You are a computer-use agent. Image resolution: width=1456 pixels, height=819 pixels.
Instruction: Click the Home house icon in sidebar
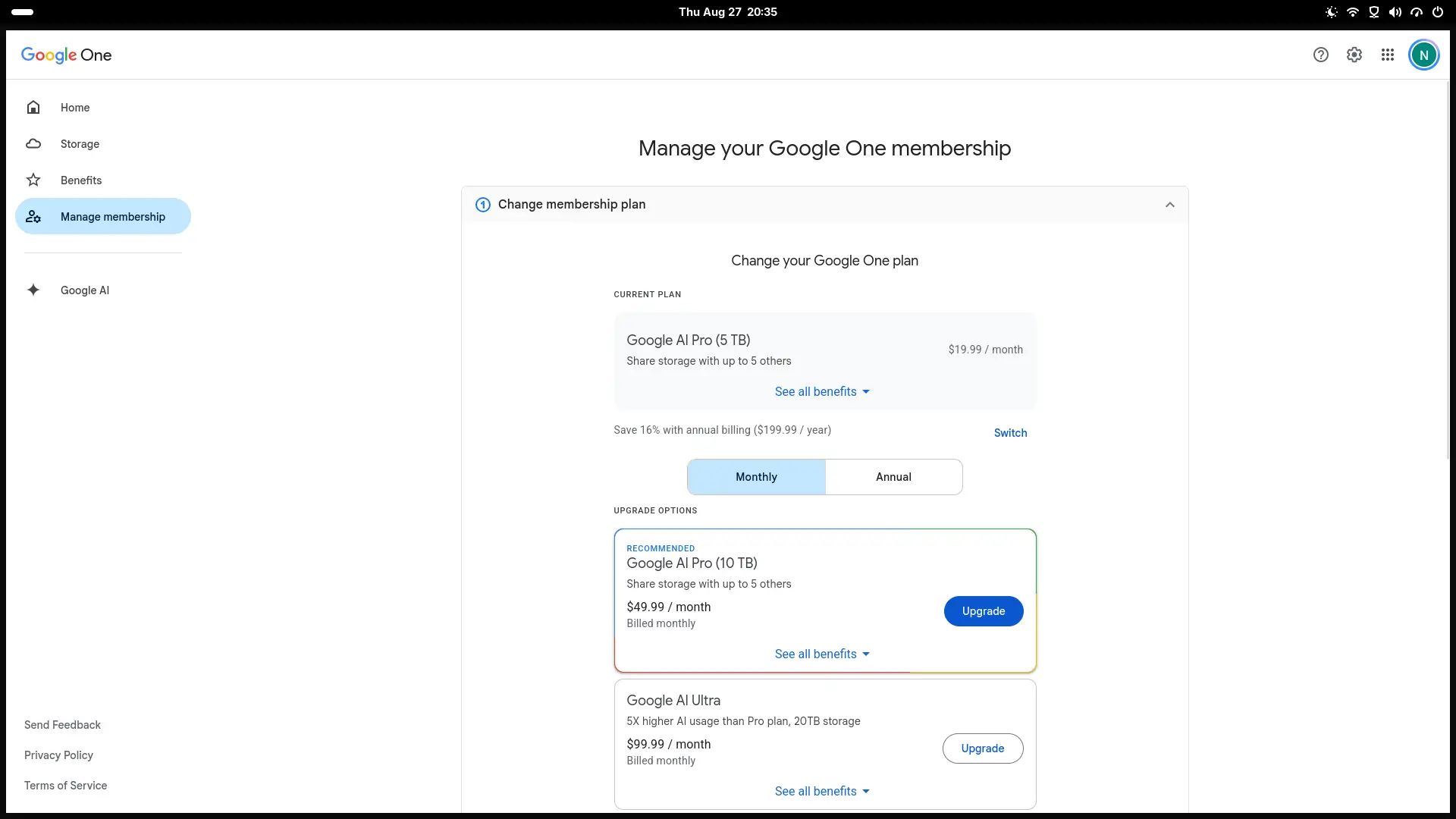[x=33, y=108]
